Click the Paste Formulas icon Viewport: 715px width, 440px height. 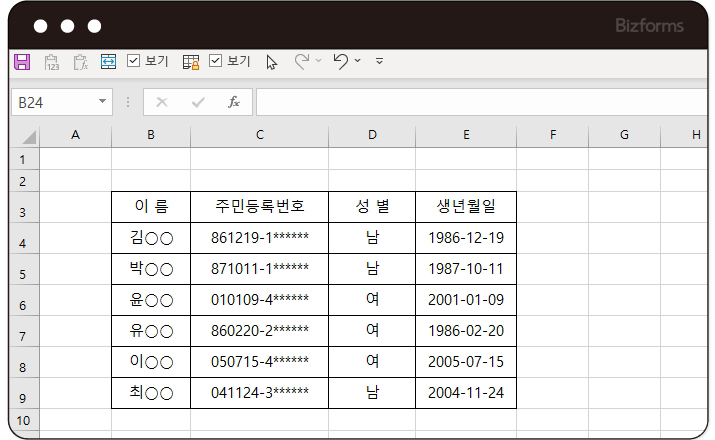click(80, 62)
